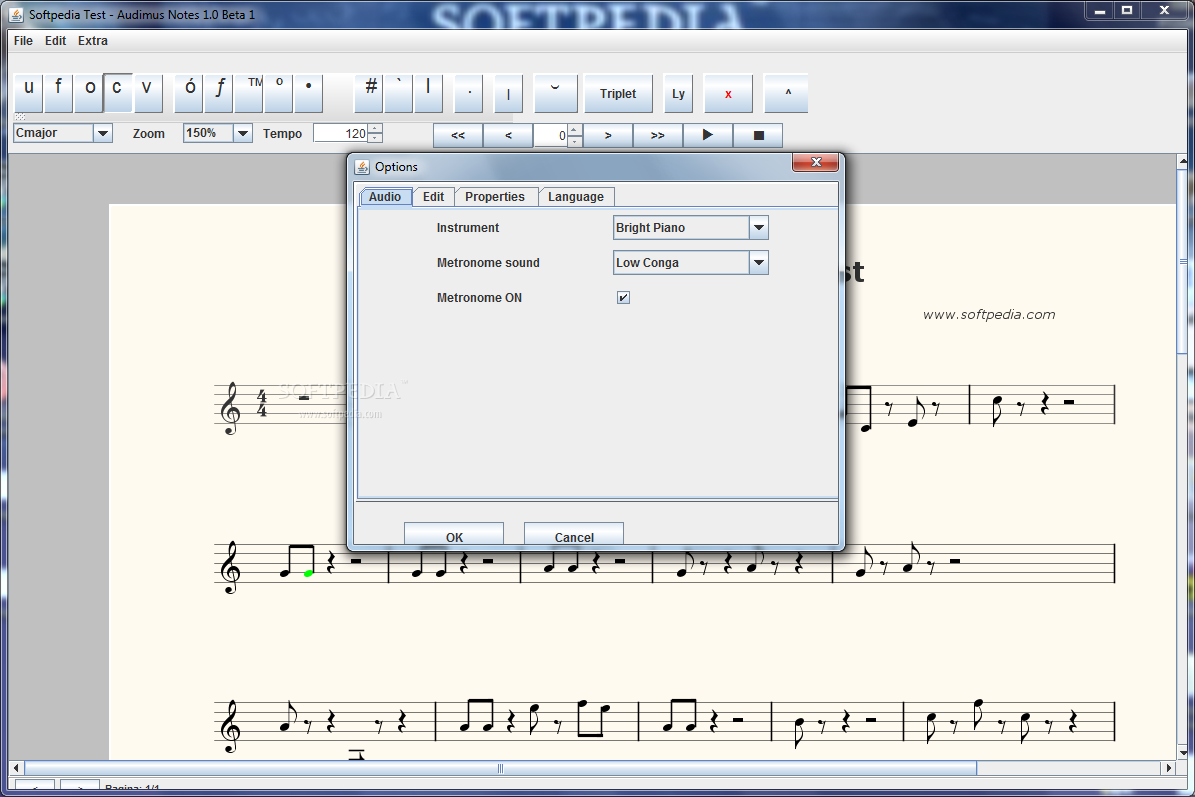Decrease tempo with the down spinner arrow
Viewport: 1195px width, 797px height.
[375, 138]
